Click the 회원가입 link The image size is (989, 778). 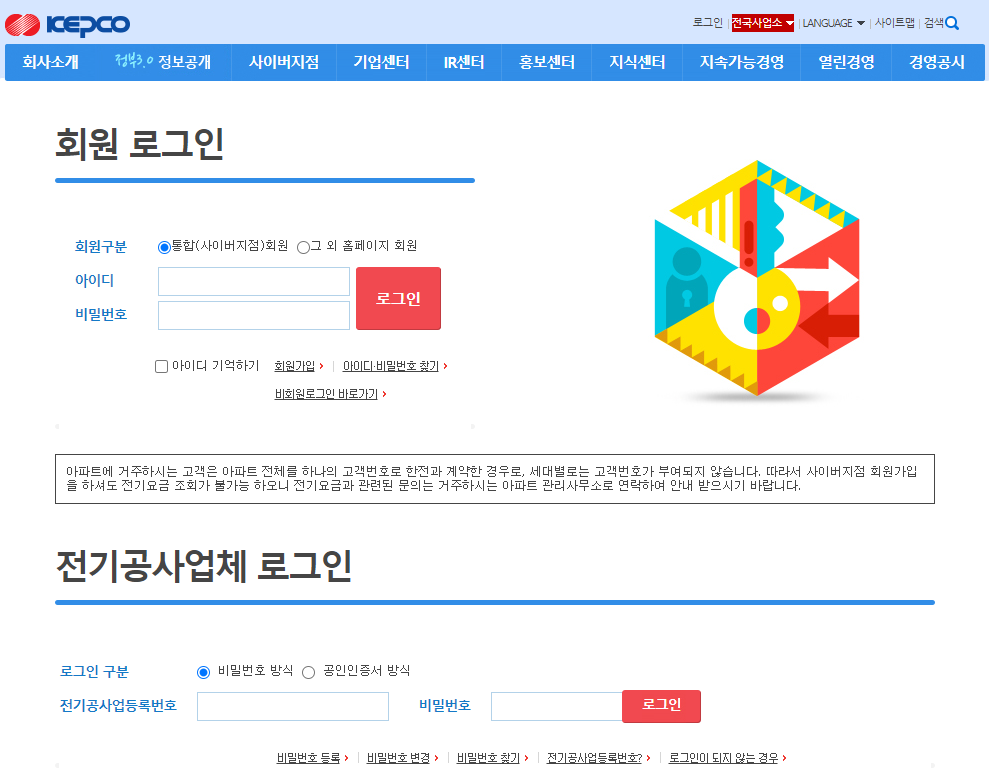click(297, 366)
